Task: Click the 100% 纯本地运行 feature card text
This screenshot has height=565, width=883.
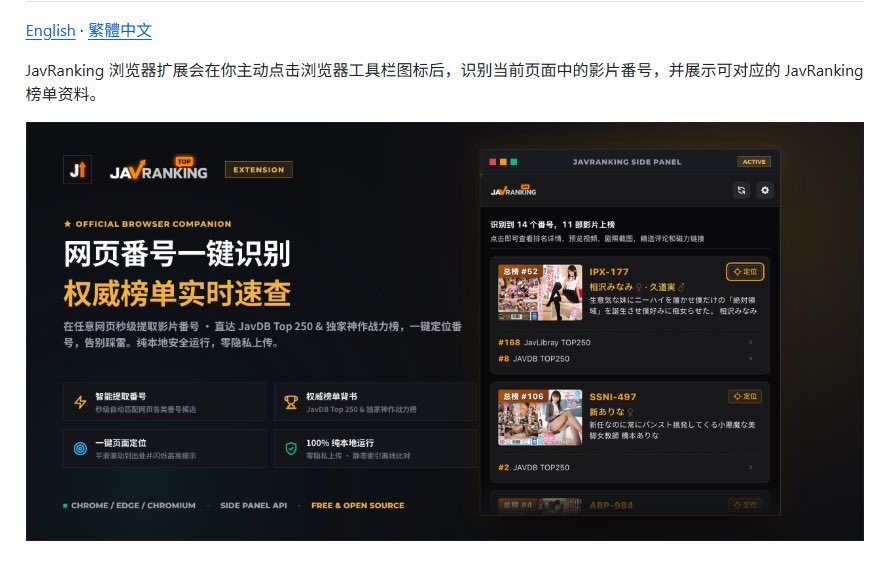Action: pyautogui.click(x=340, y=443)
